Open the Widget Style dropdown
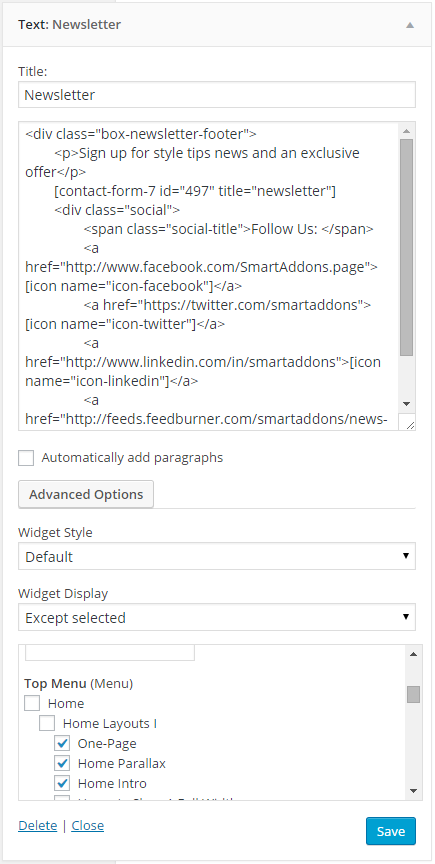The image size is (435, 864). tap(217, 557)
